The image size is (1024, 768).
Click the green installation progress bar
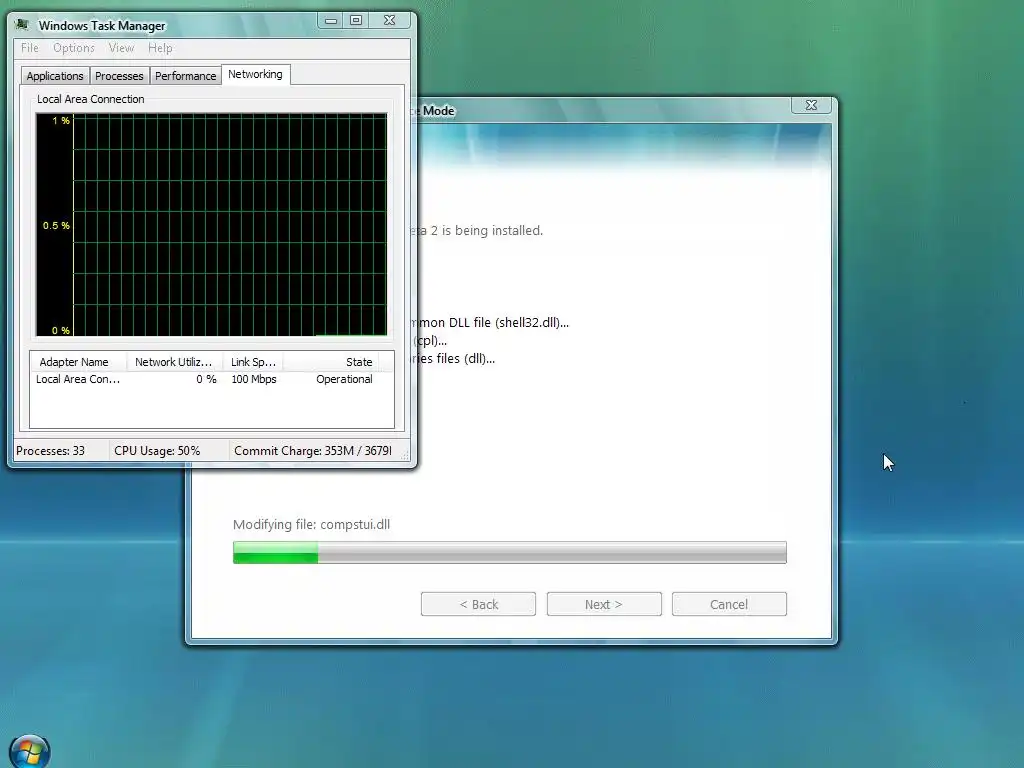(509, 552)
